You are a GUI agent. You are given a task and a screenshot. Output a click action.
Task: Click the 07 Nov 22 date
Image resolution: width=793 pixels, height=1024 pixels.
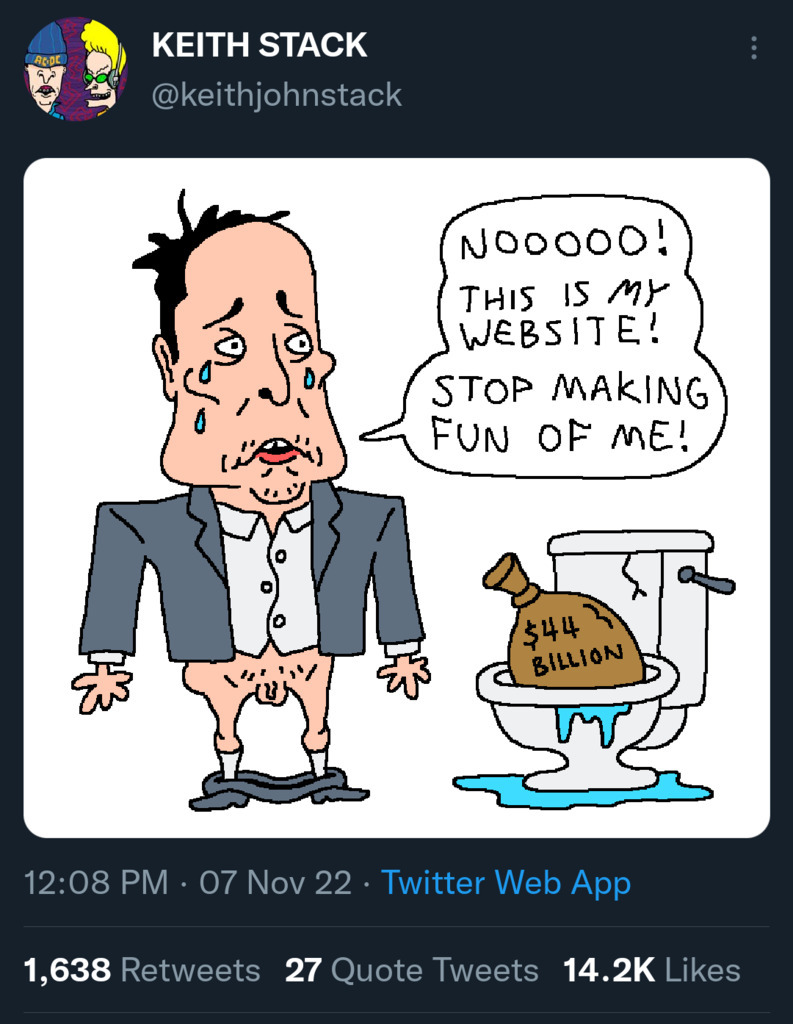276,883
